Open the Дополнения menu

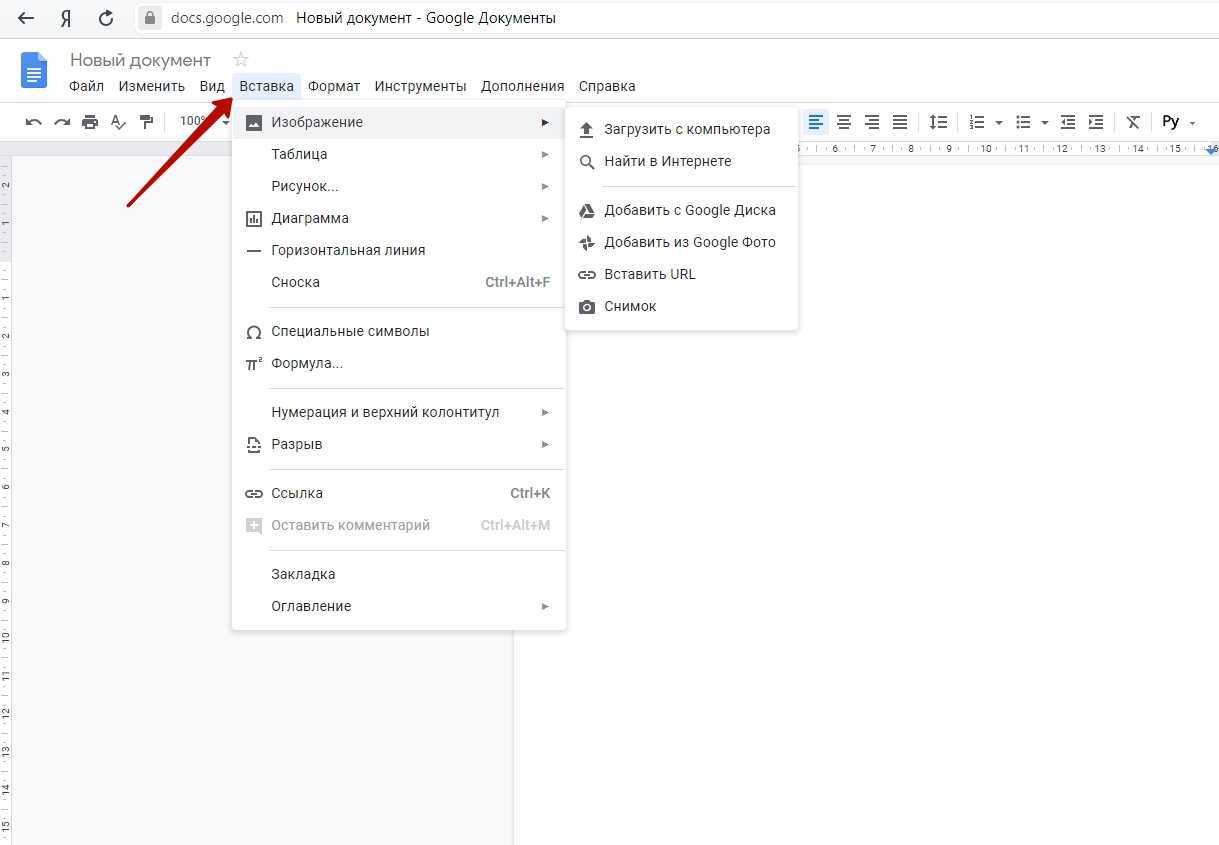523,86
